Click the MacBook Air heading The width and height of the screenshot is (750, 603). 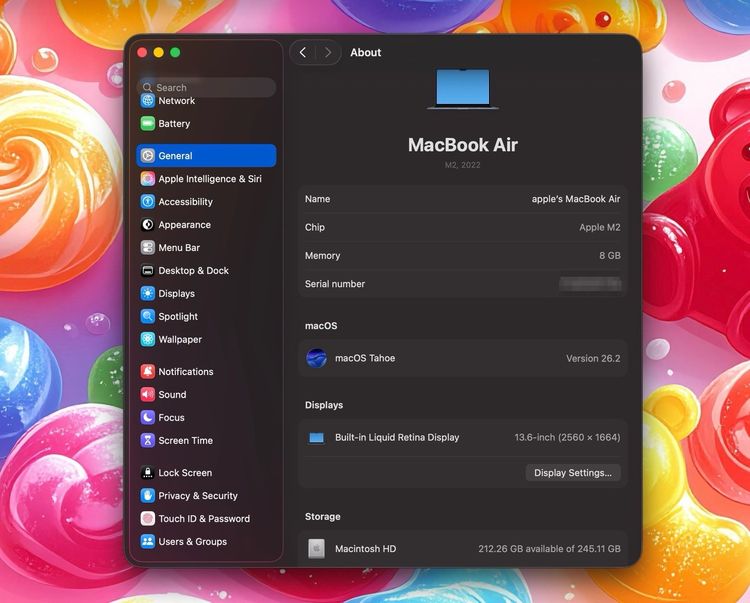point(463,144)
